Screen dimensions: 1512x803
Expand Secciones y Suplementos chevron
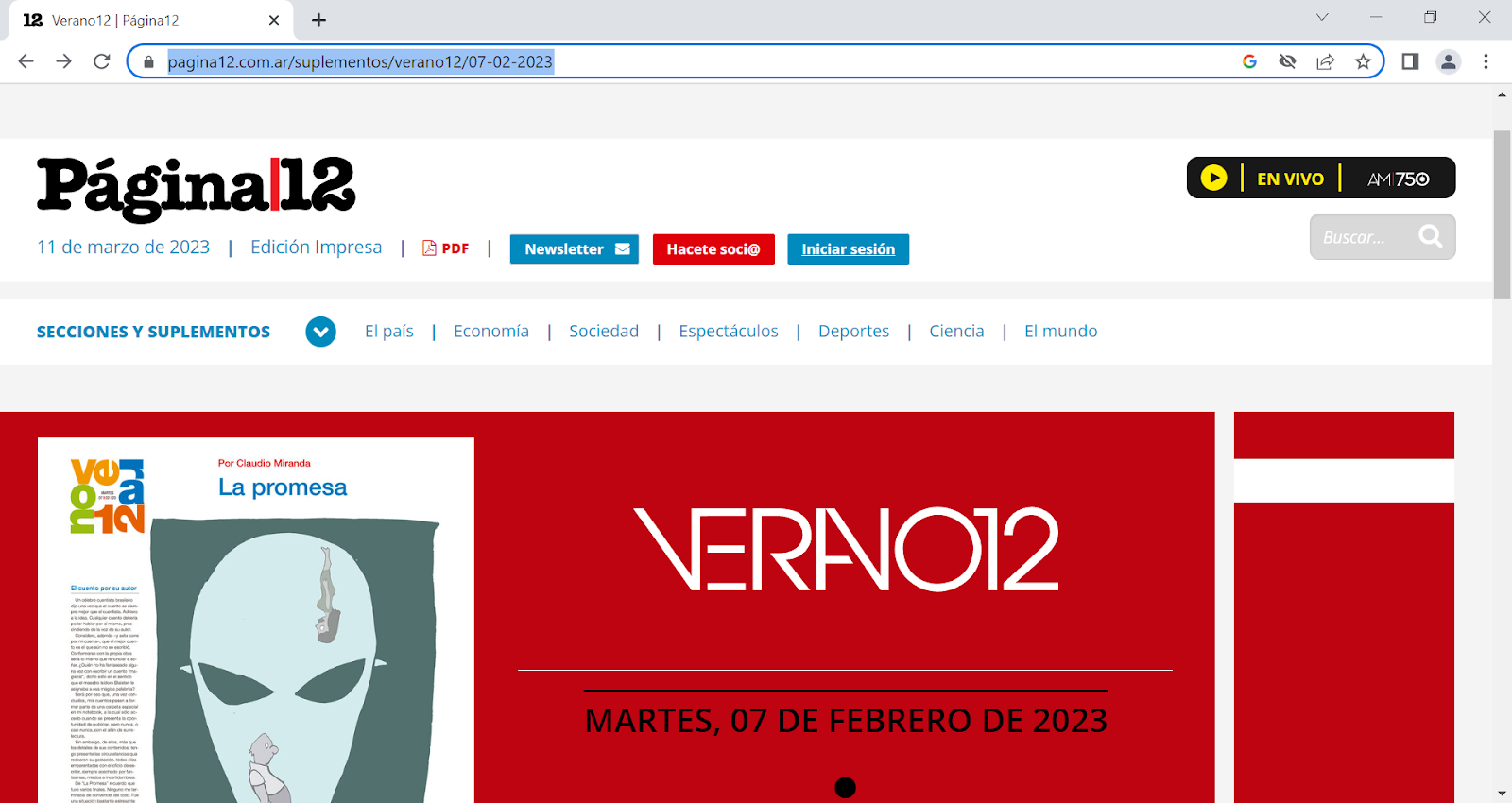click(x=320, y=332)
